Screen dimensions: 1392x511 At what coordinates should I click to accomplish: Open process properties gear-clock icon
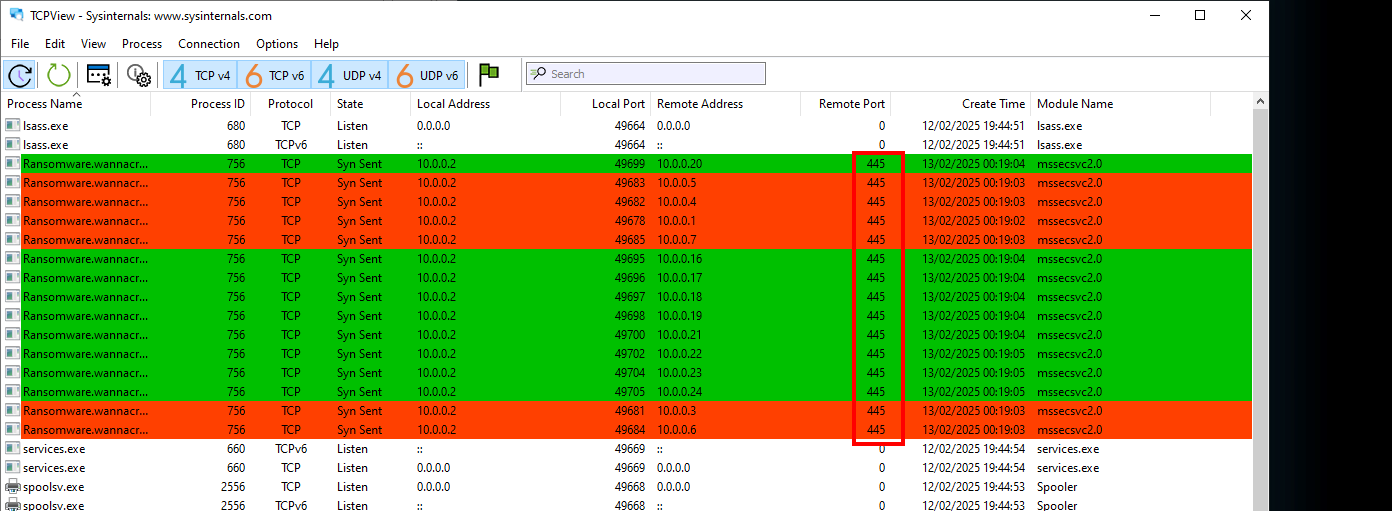138,74
